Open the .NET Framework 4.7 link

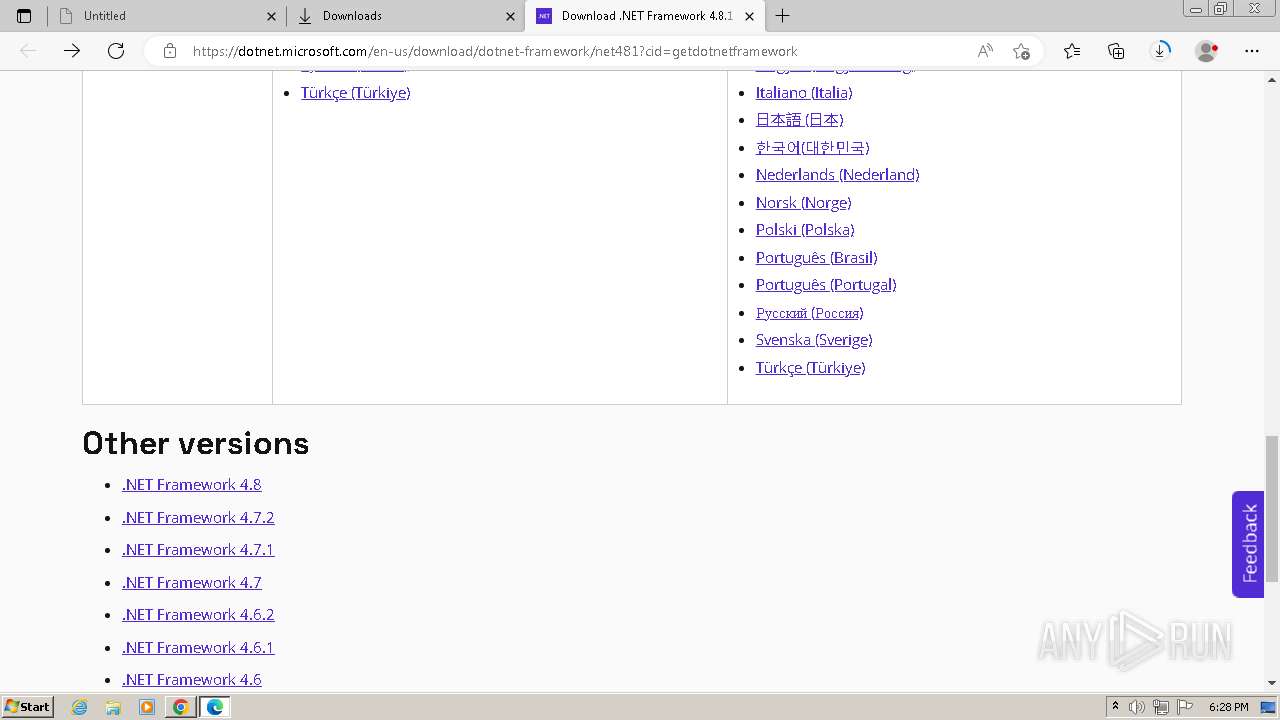click(x=191, y=583)
